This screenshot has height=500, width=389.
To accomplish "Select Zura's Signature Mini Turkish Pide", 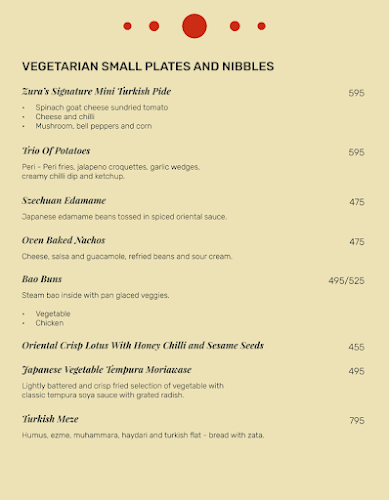I will (96, 91).
